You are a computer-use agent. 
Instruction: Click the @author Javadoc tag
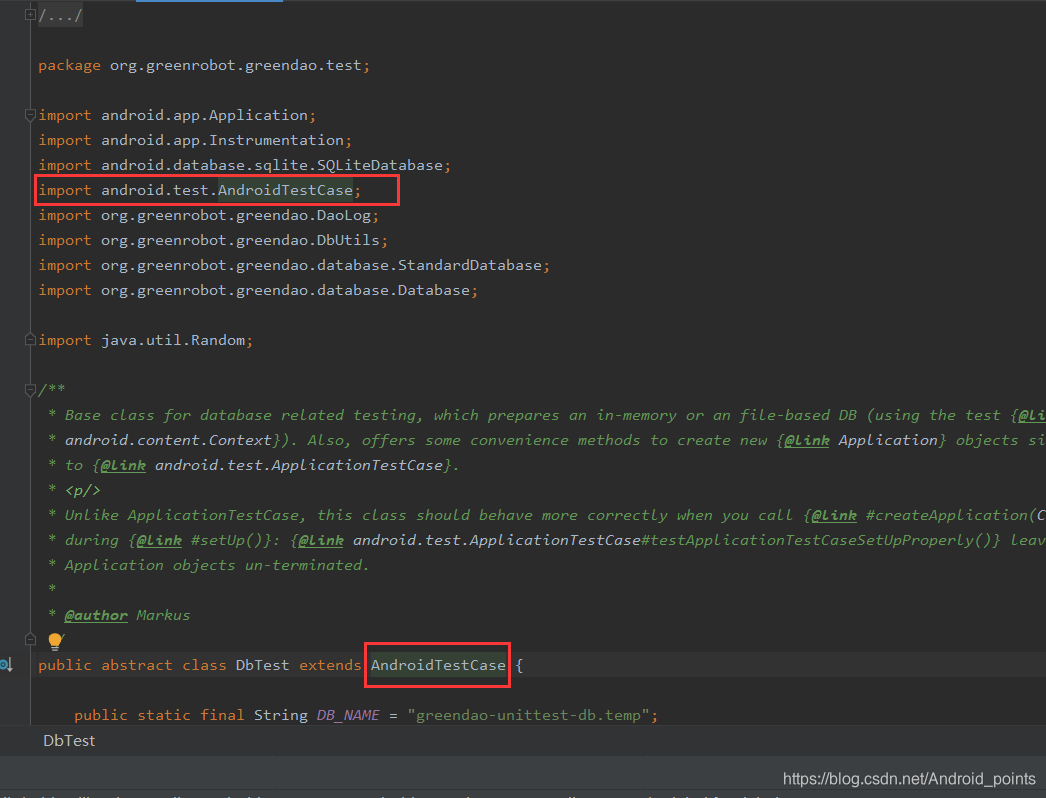pos(96,615)
